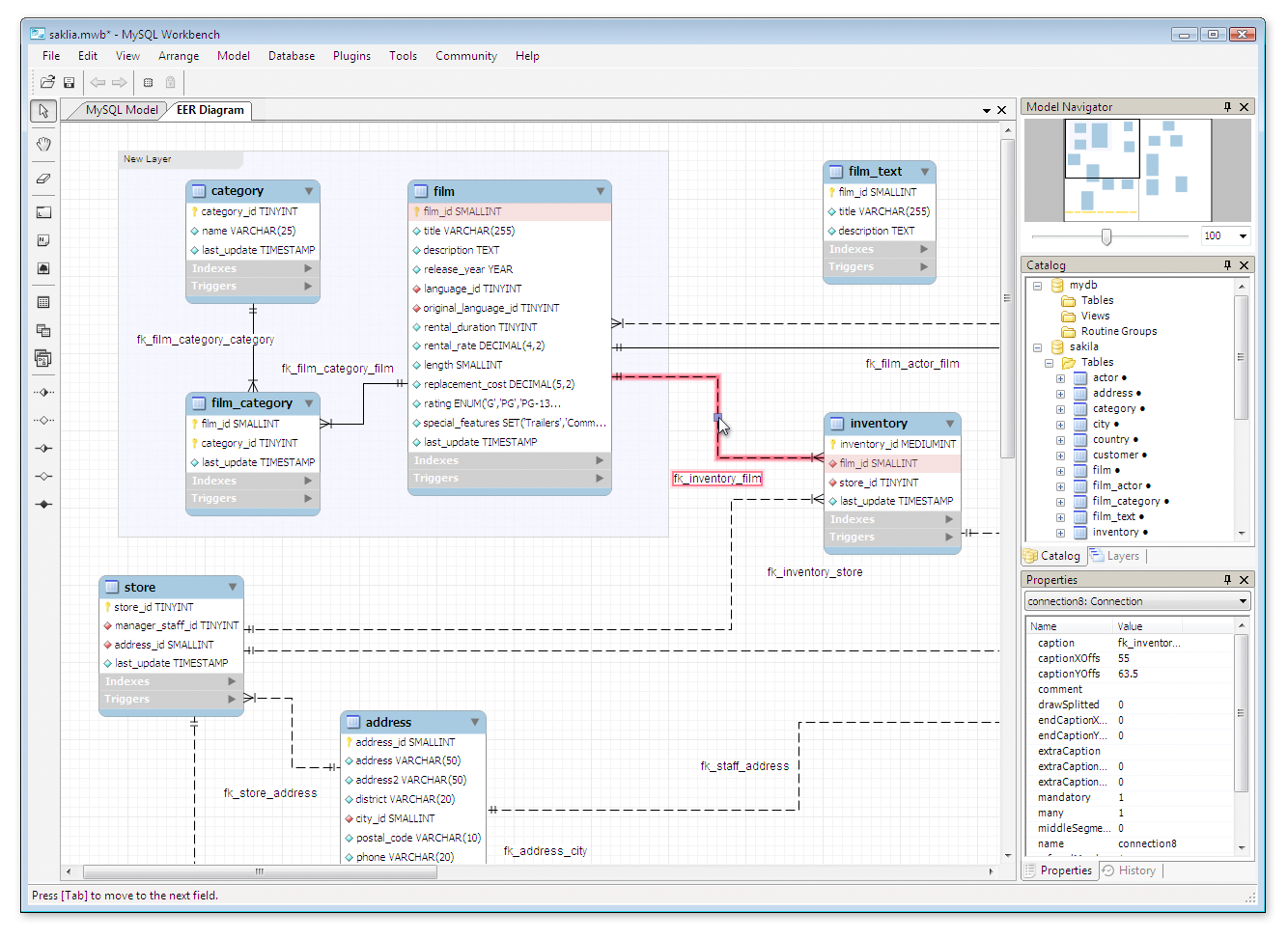Image resolution: width=1288 pixels, height=939 pixels.
Task: Choose the eraser tool
Action: tap(42, 179)
